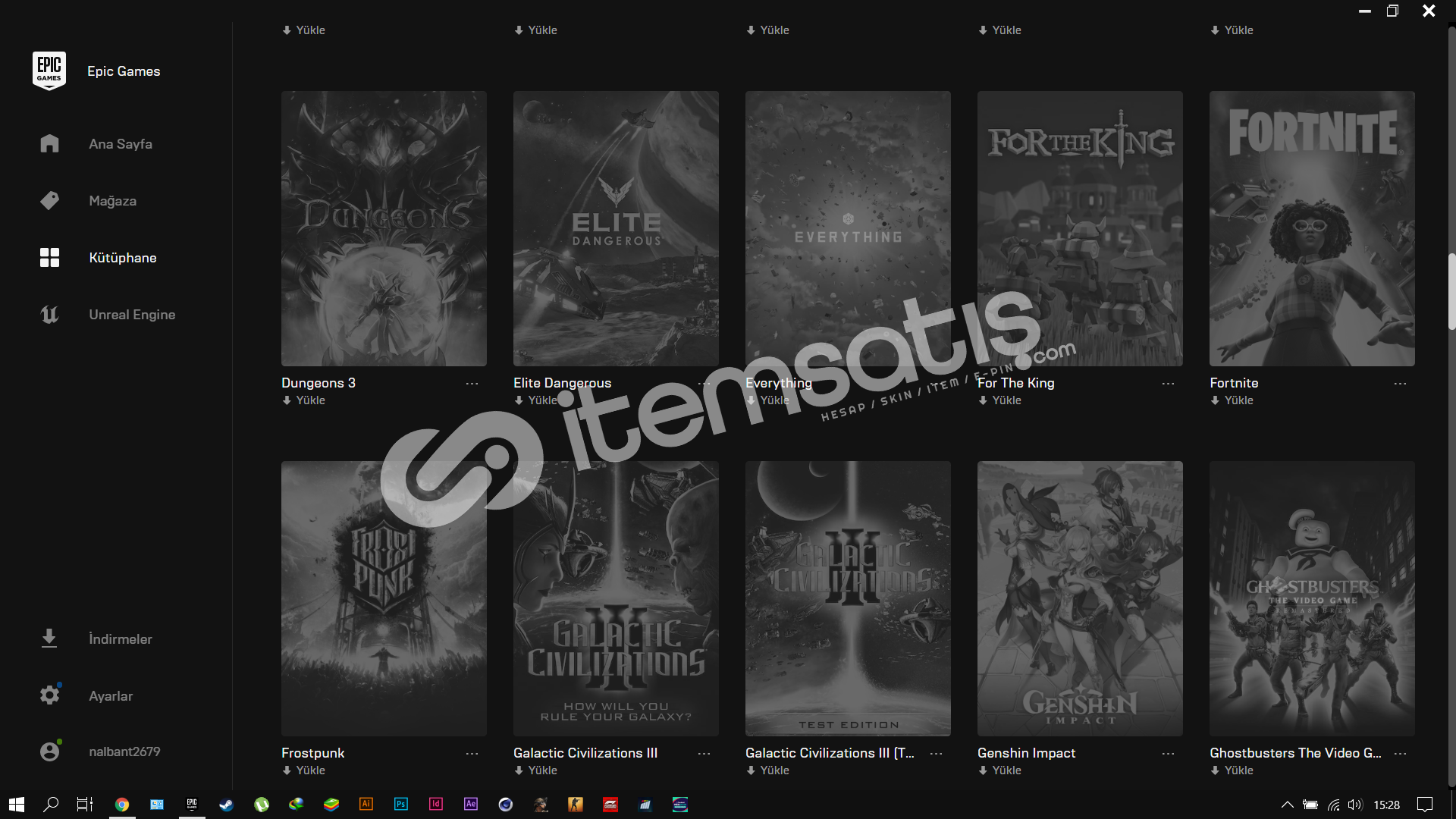
Task: Open the volume control in system tray
Action: point(1355,805)
